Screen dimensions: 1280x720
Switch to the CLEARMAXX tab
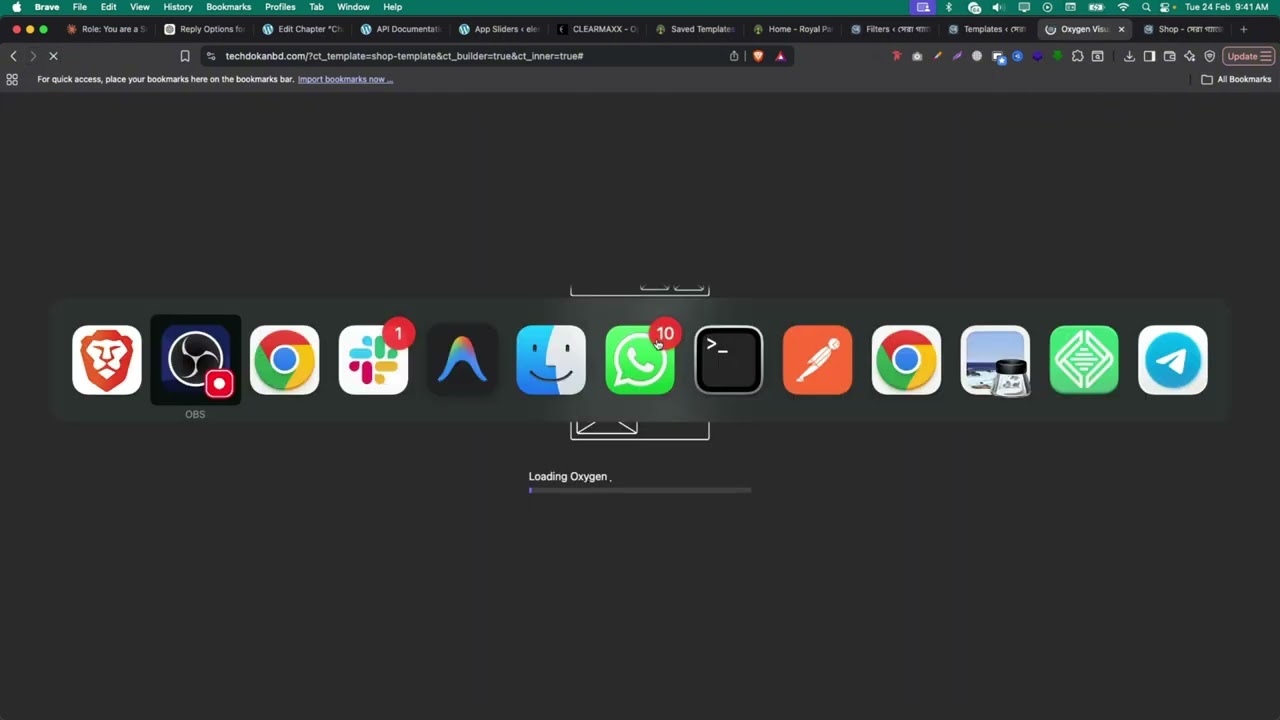tap(596, 29)
